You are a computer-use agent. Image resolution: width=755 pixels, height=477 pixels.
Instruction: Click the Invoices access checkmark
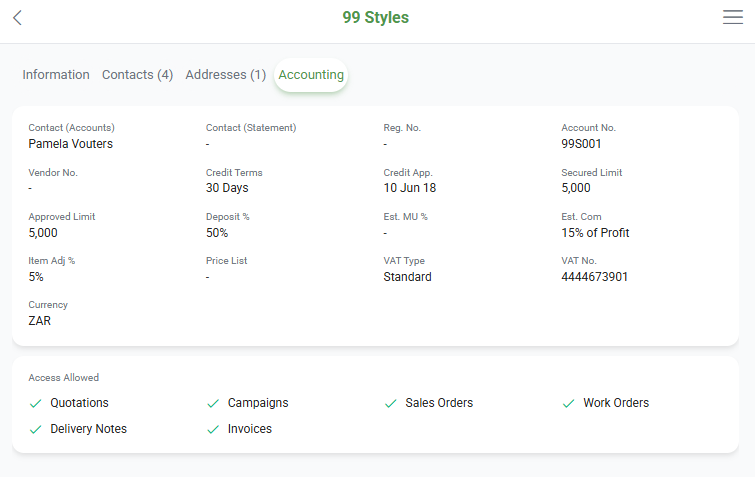[x=213, y=429]
